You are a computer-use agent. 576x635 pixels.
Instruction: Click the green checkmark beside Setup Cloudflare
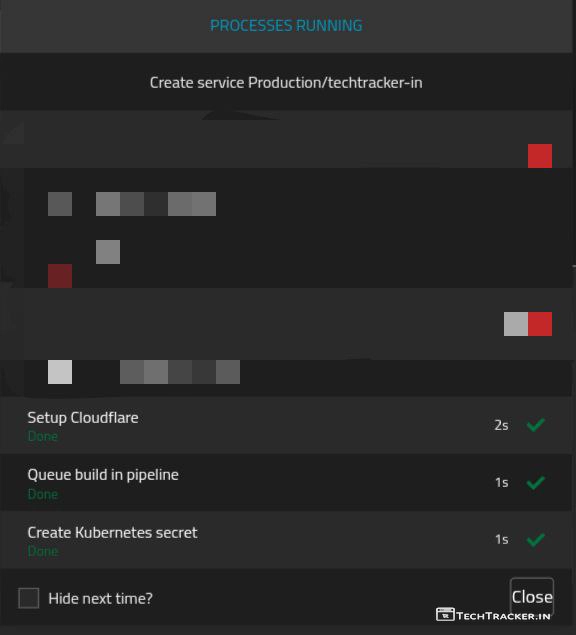tap(535, 425)
